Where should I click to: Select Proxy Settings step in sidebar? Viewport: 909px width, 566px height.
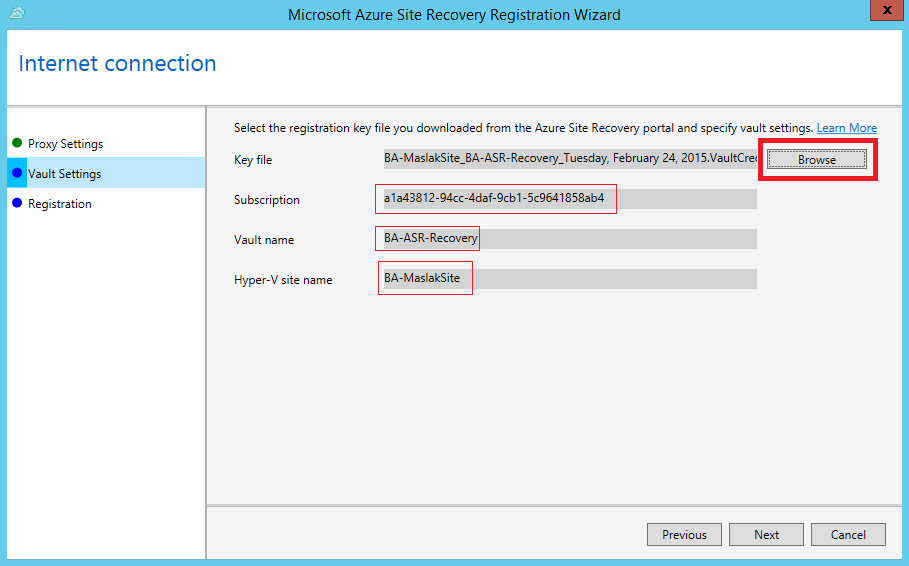point(66,144)
